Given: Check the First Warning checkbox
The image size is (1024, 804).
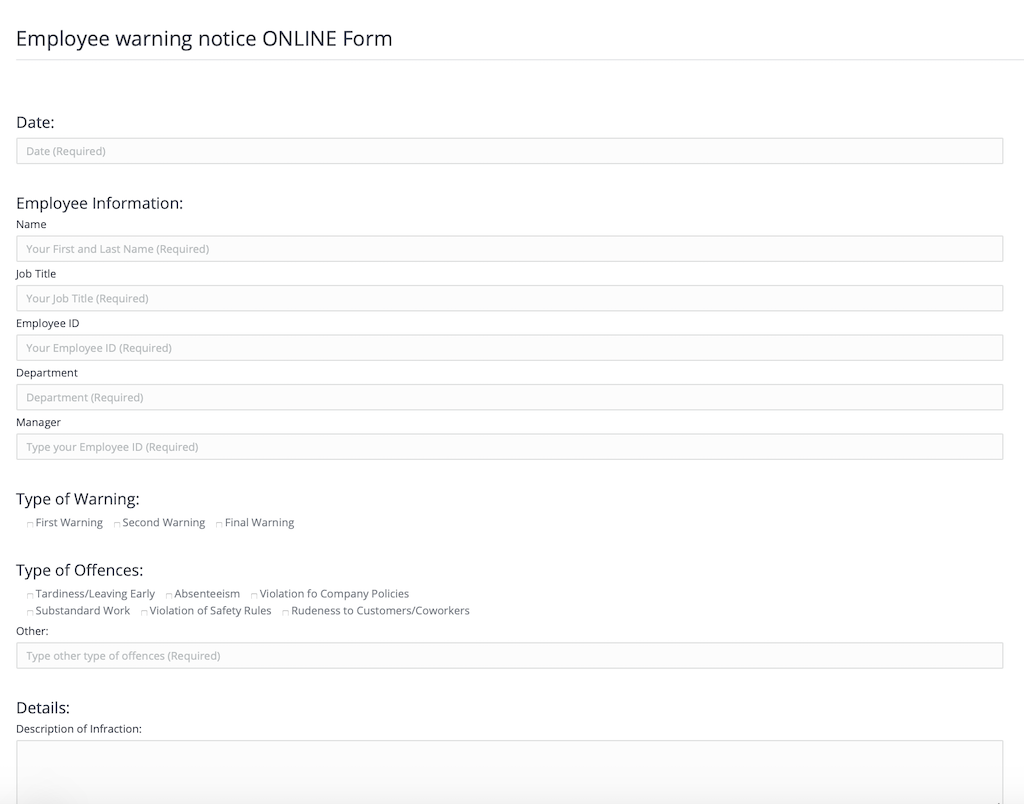Looking at the screenshot, I should [30, 524].
